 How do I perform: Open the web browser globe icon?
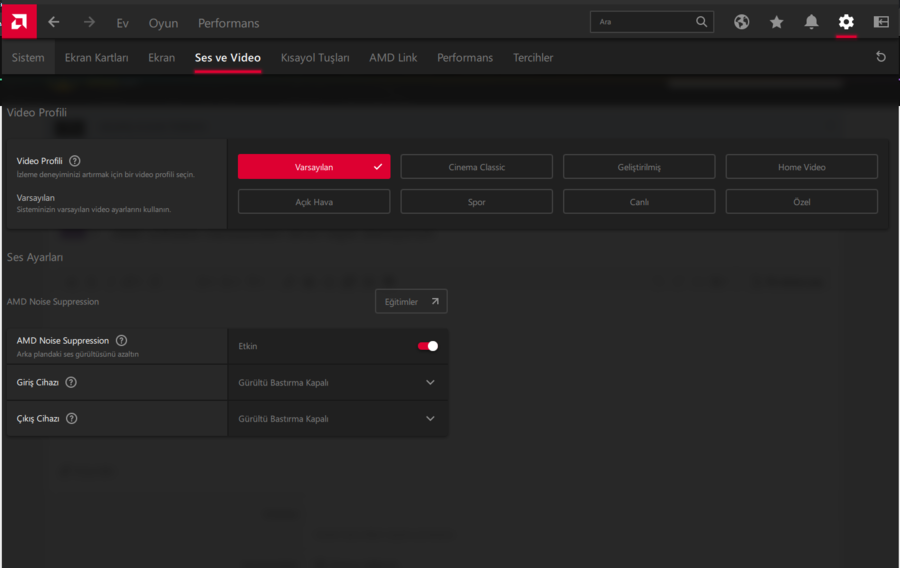(x=742, y=22)
